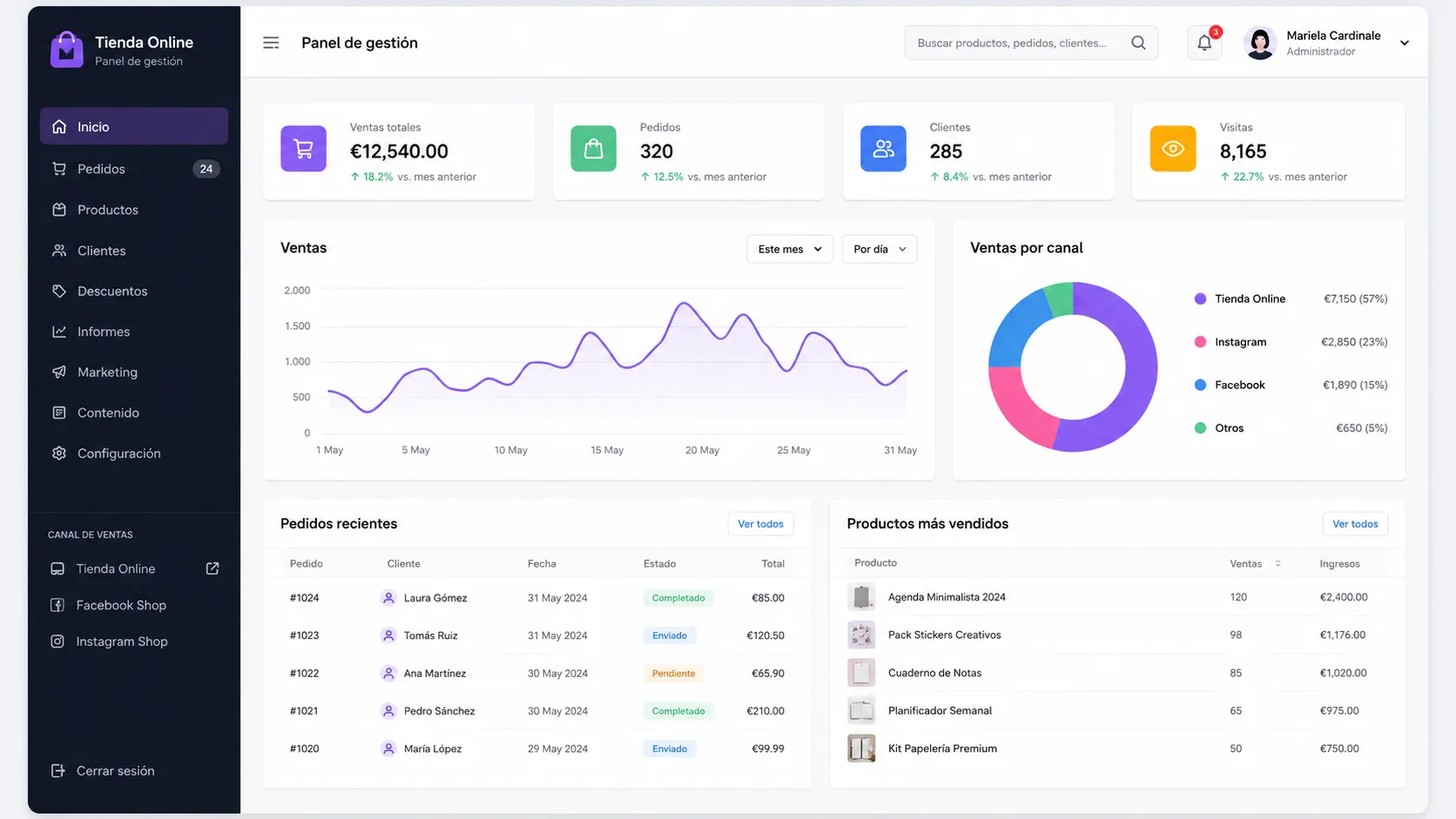Image resolution: width=1456 pixels, height=819 pixels.
Task: Click the Cerrar sesión logout icon
Action: click(58, 771)
